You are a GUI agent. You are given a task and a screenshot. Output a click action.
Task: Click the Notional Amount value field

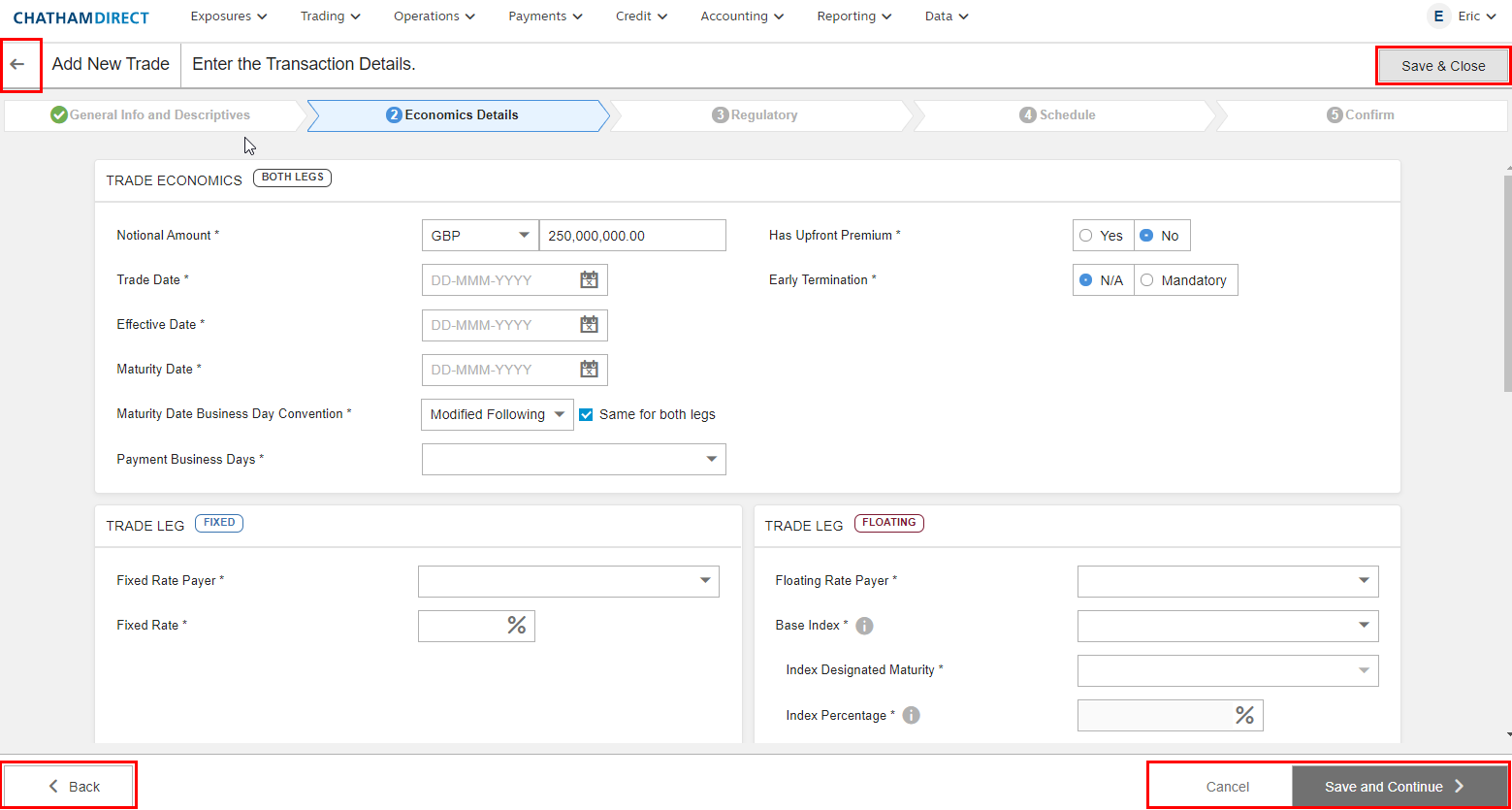[632, 236]
